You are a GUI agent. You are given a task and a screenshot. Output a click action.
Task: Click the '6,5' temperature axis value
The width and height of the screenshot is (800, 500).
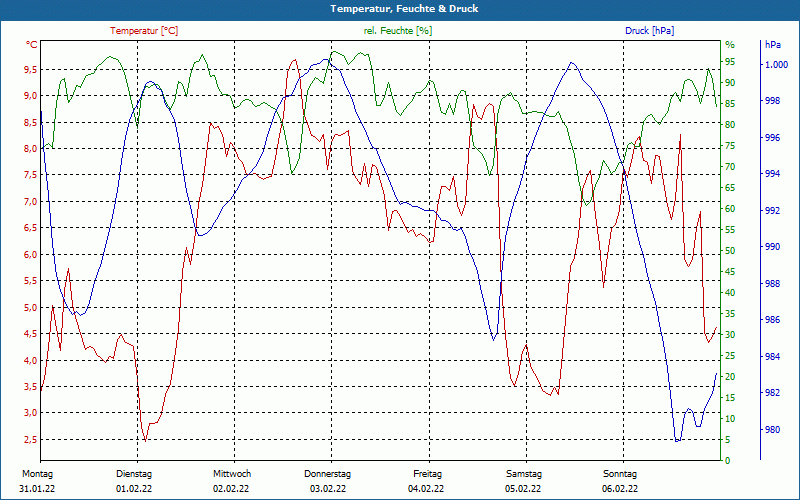(30, 228)
